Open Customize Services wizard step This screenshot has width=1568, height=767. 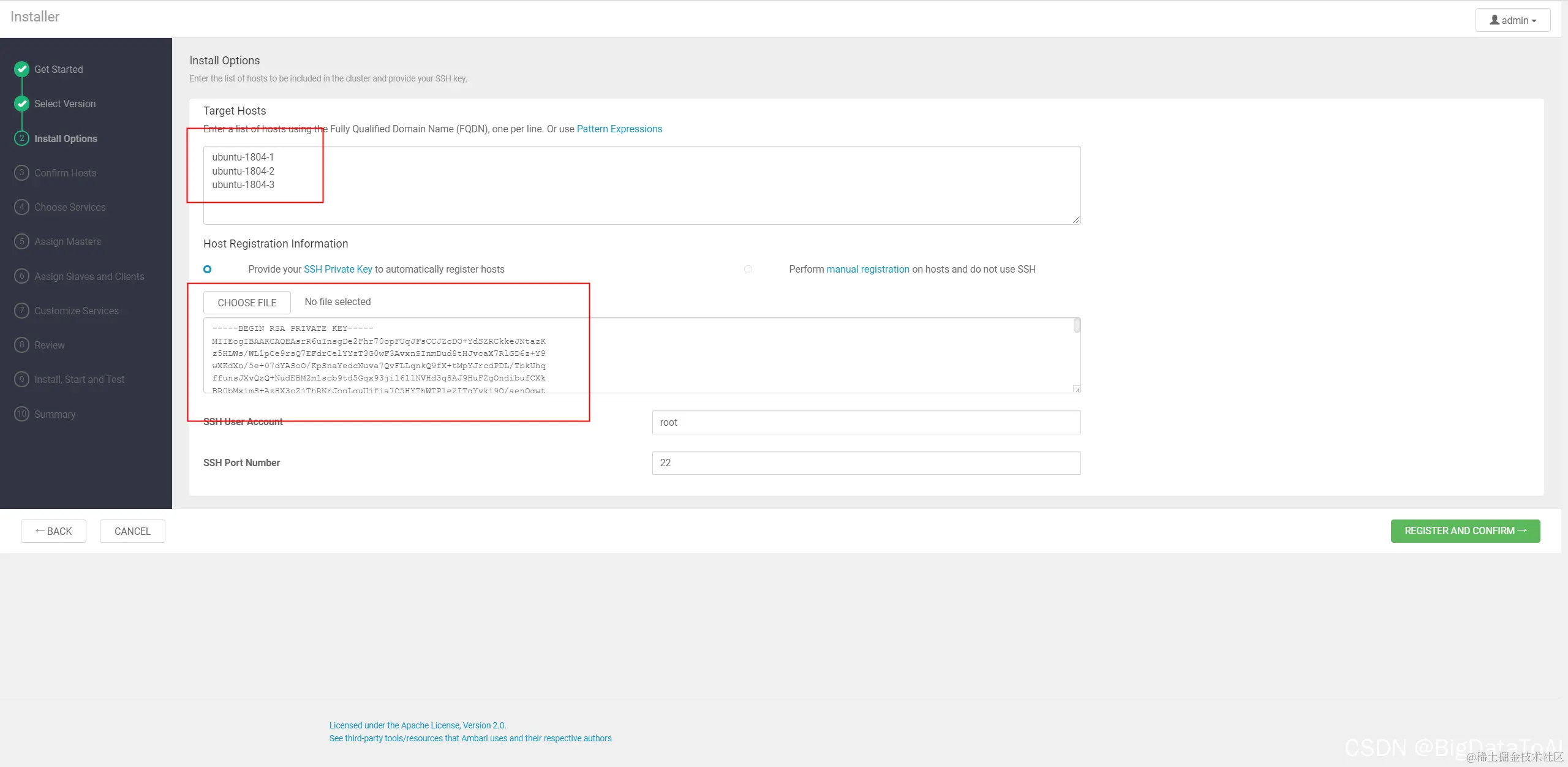[76, 311]
